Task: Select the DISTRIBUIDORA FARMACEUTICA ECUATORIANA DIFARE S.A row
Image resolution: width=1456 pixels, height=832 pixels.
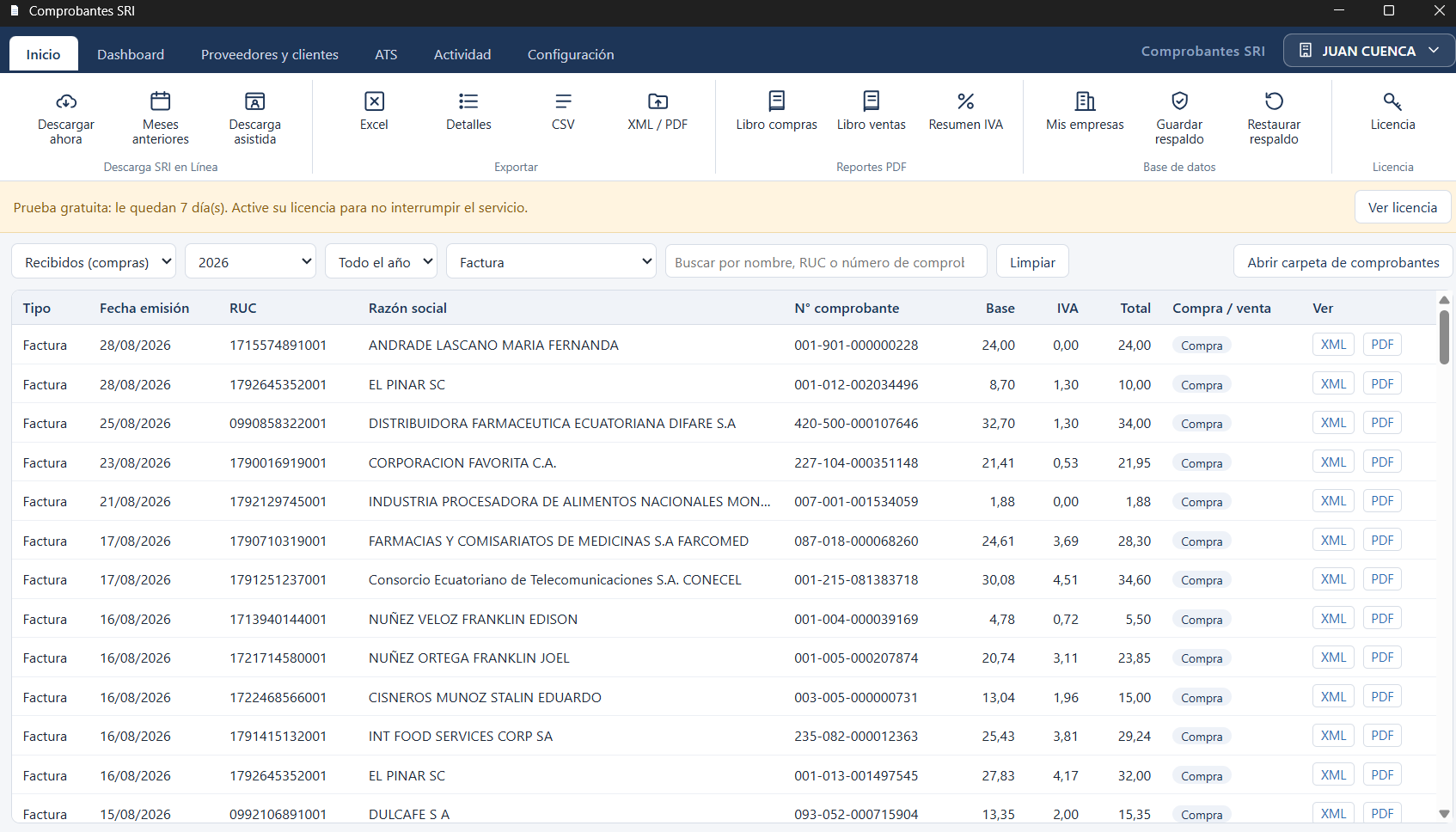Action: tap(724, 423)
